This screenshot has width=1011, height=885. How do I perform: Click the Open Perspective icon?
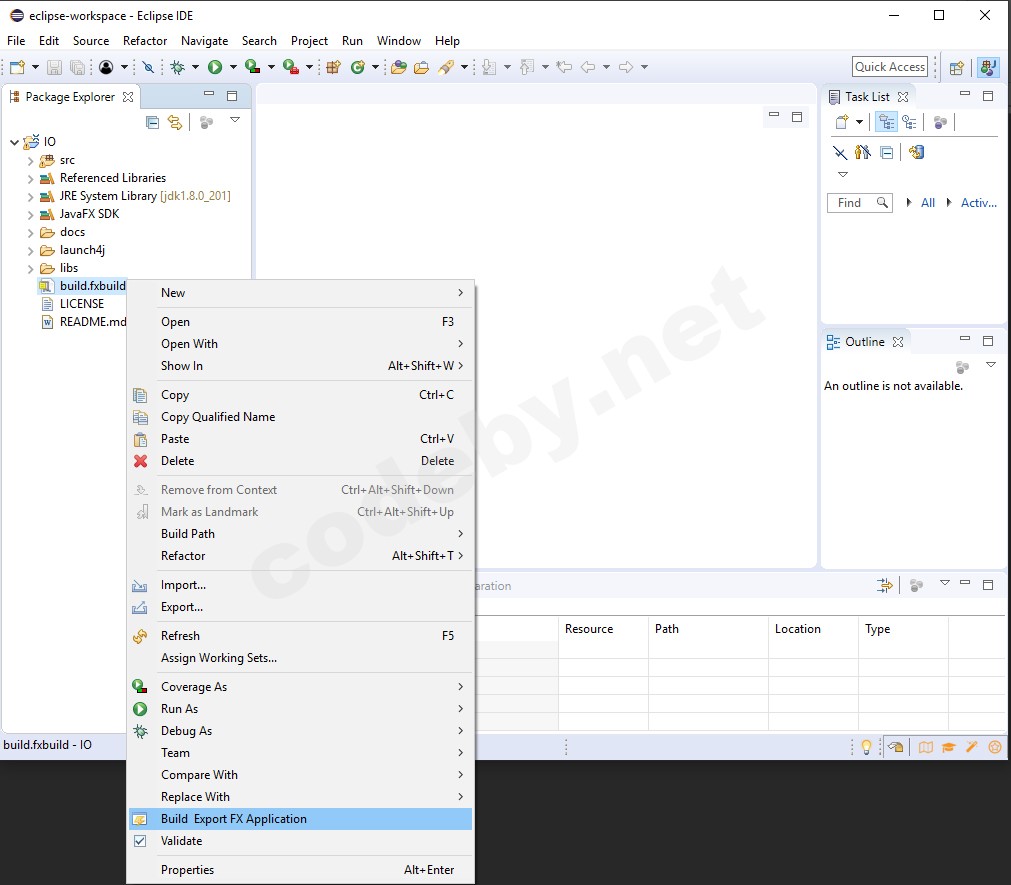pyautogui.click(x=957, y=67)
